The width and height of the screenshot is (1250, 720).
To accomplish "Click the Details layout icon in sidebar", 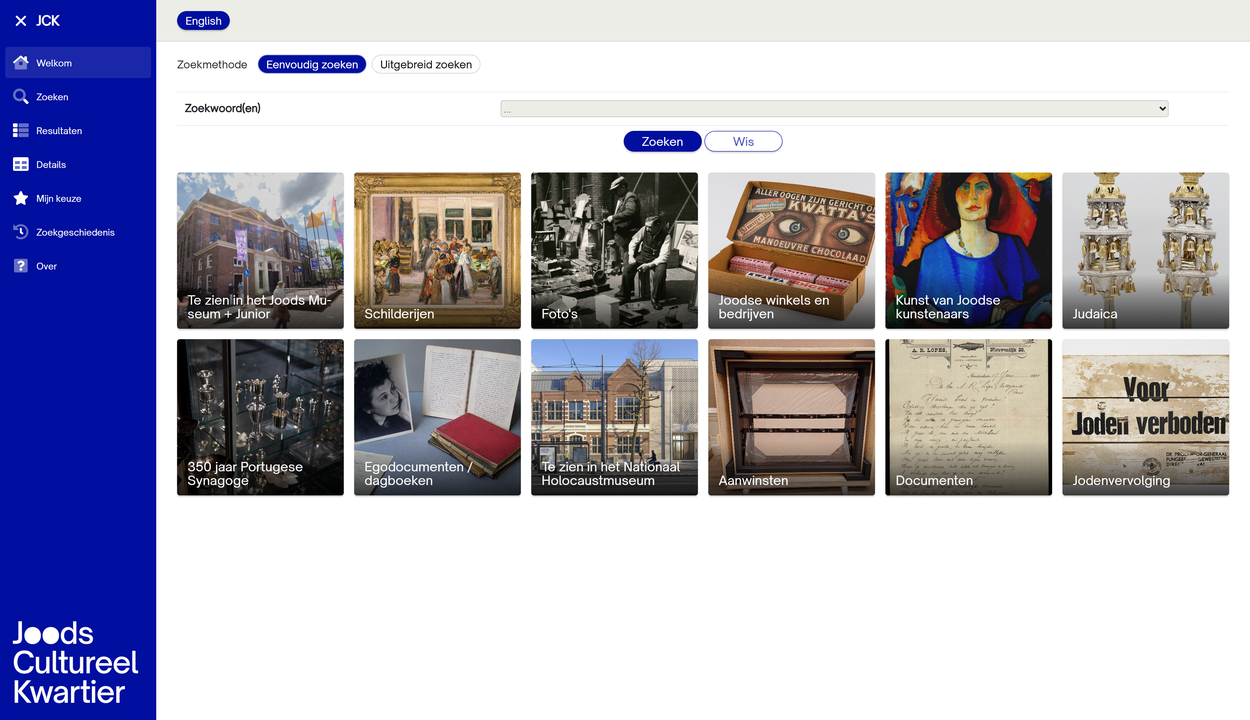I will pyautogui.click(x=21, y=165).
